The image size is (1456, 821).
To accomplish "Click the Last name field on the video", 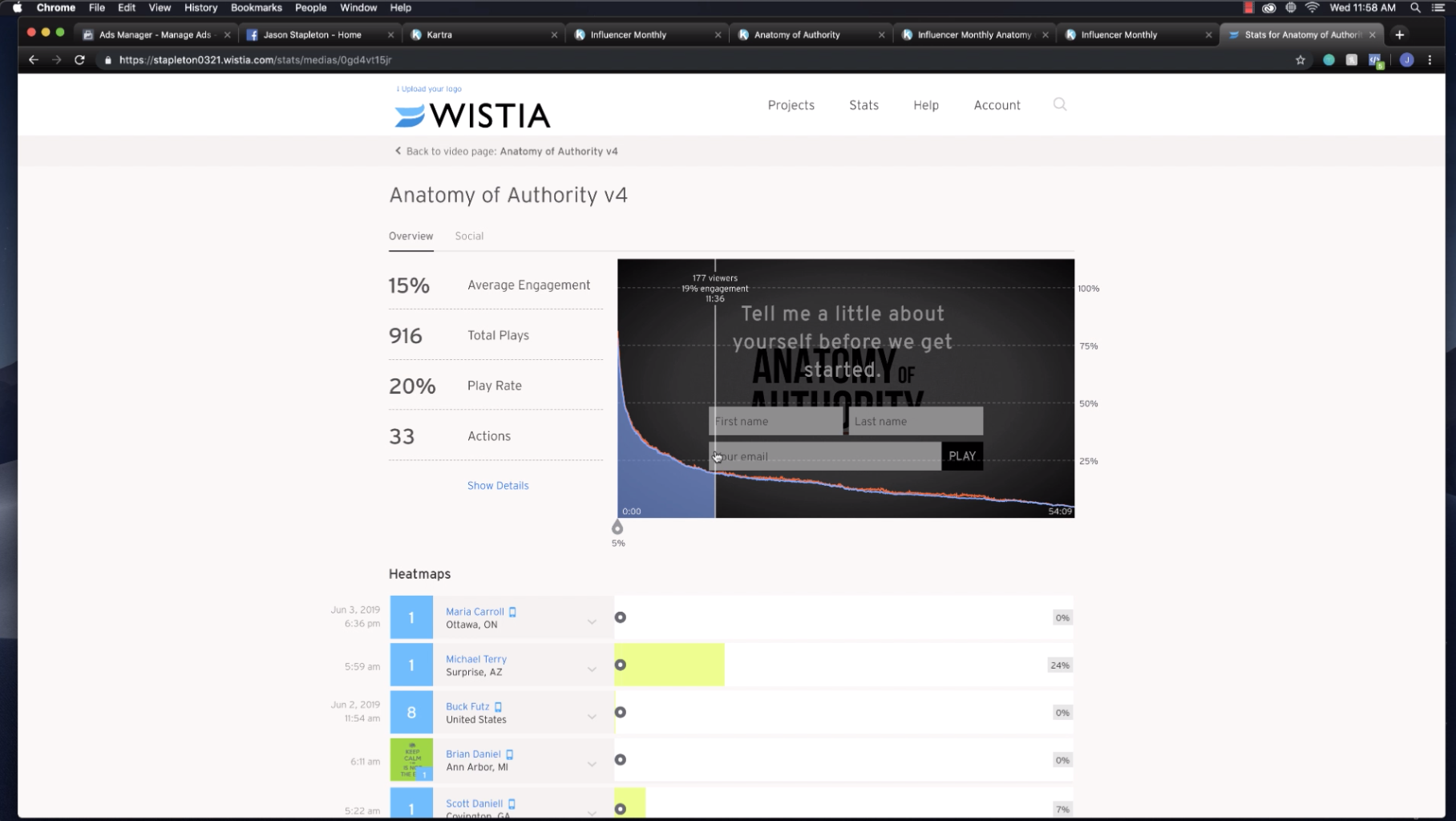I will tap(916, 421).
